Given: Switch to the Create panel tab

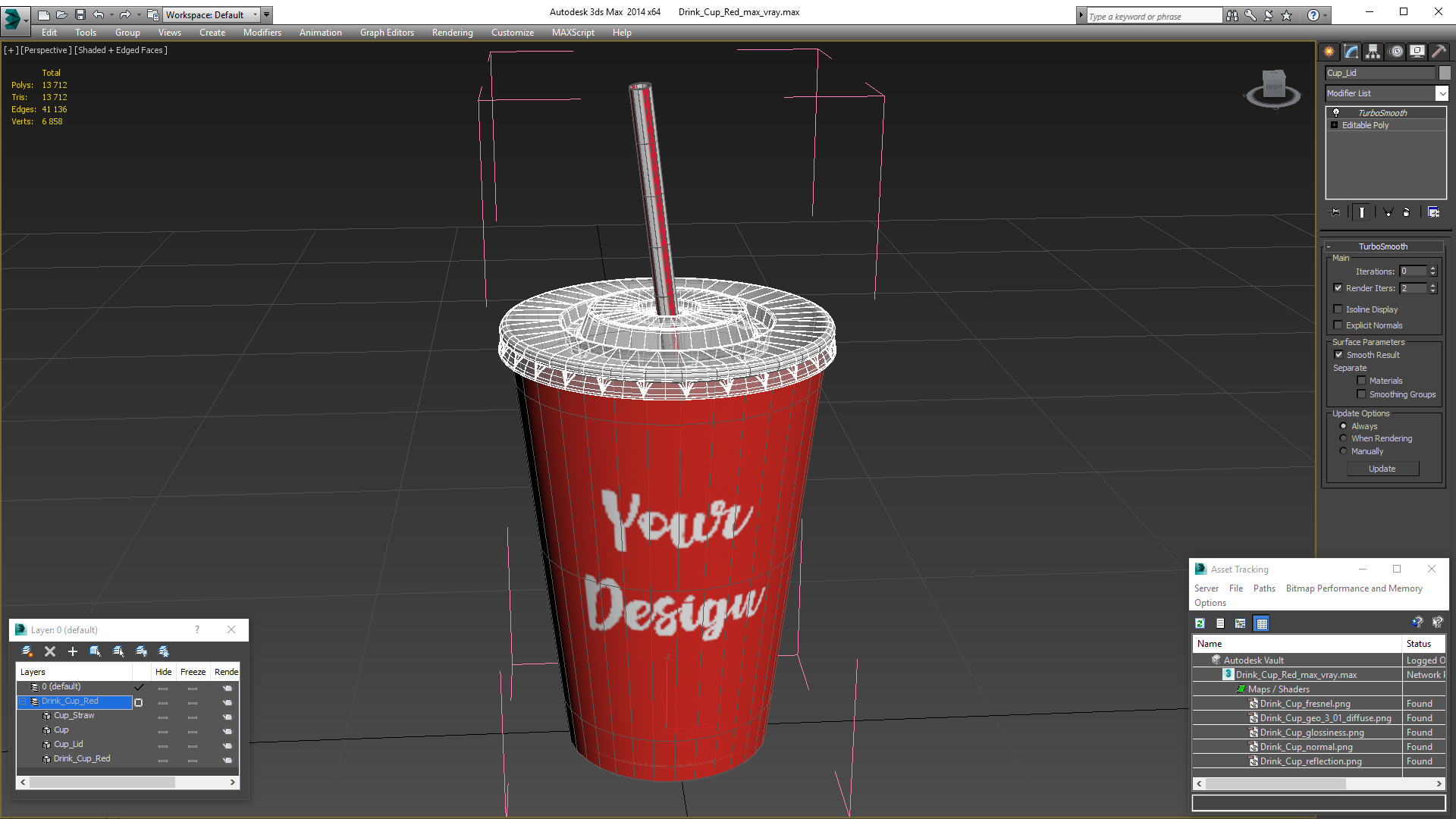Looking at the screenshot, I should click(x=1329, y=52).
